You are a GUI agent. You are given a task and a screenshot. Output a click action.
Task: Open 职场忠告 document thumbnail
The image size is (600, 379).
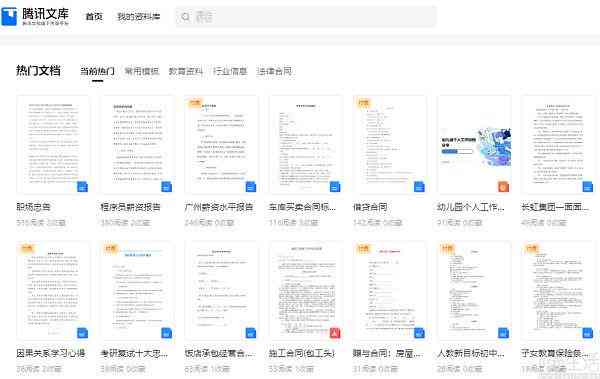tap(53, 145)
